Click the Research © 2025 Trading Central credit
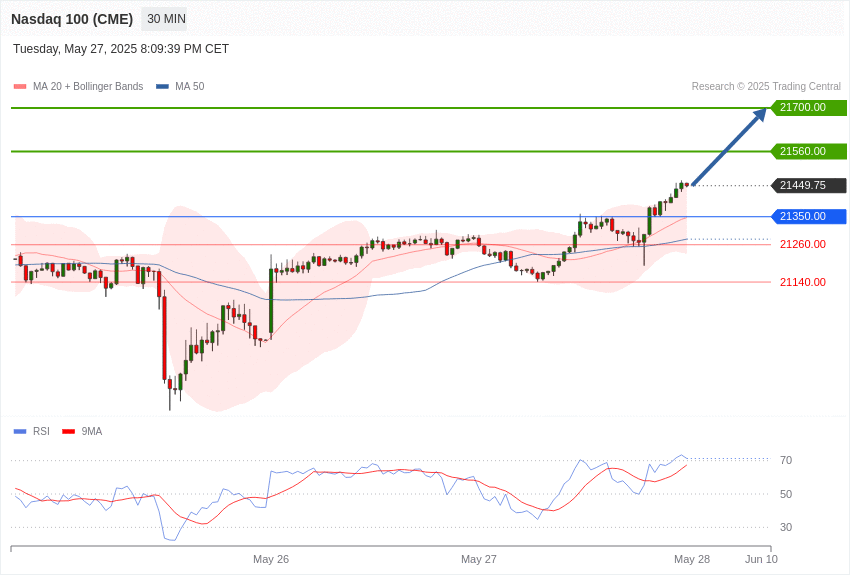Viewport: 850px width, 576px height. coord(766,86)
